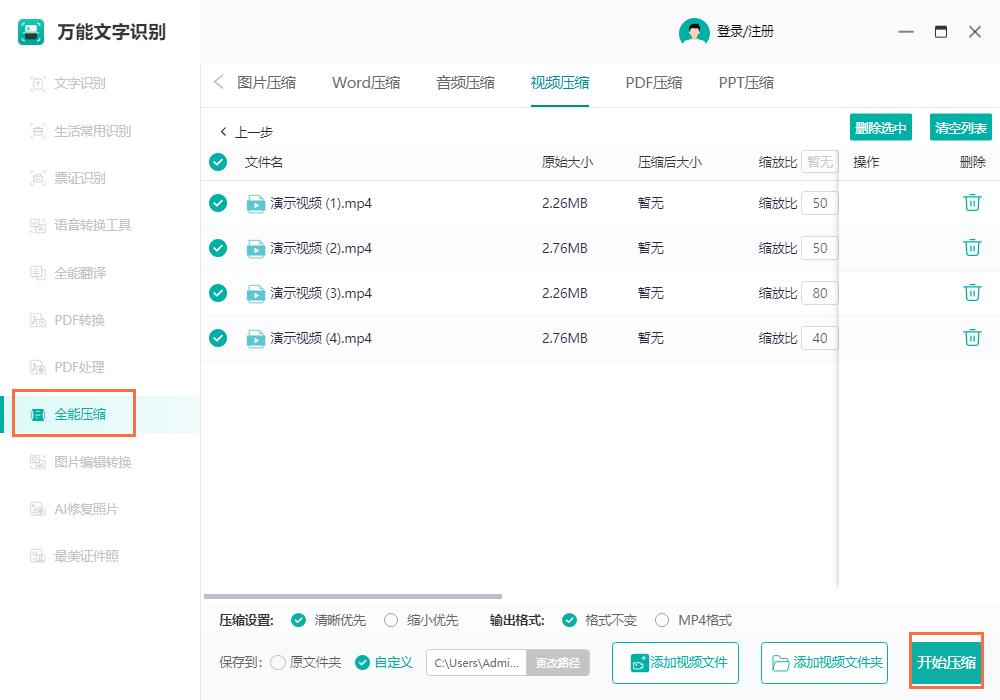The height and width of the screenshot is (700, 1000).
Task: Uncheck the 演示视频 (2).mp4 selection checkbox
Action: (x=218, y=247)
